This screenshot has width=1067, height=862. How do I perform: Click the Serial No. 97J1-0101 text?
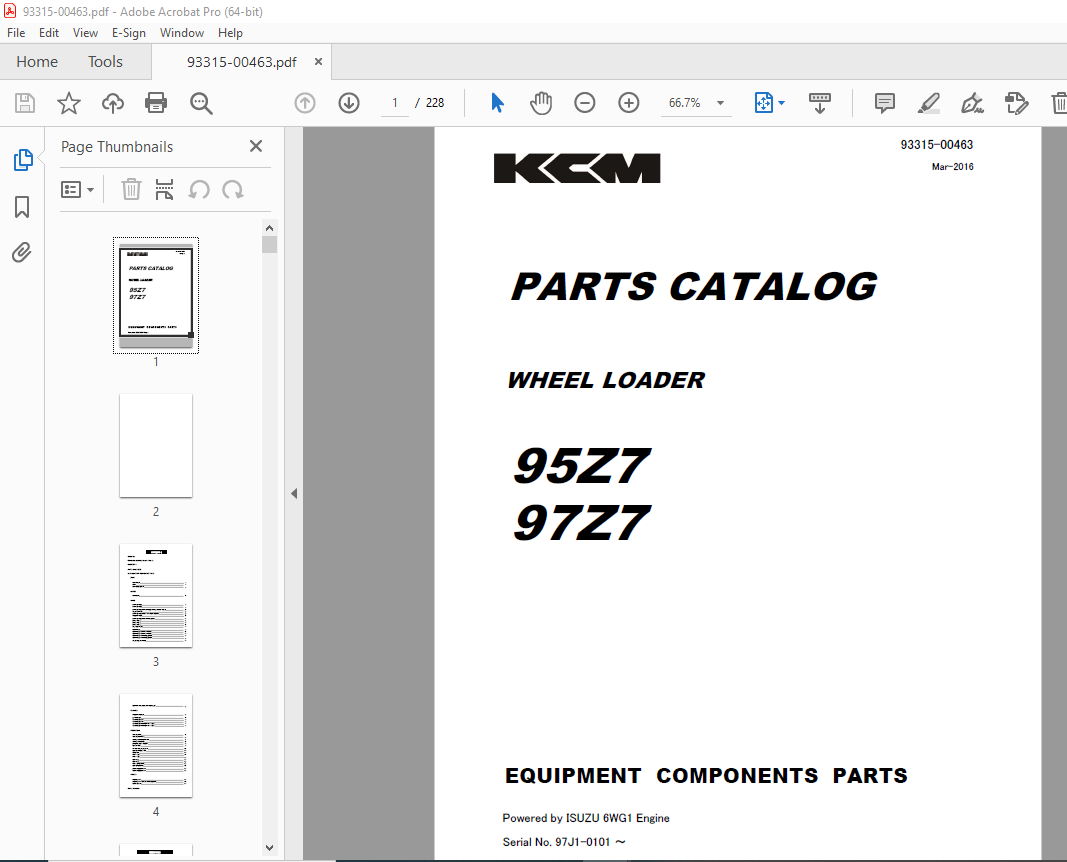(x=563, y=842)
